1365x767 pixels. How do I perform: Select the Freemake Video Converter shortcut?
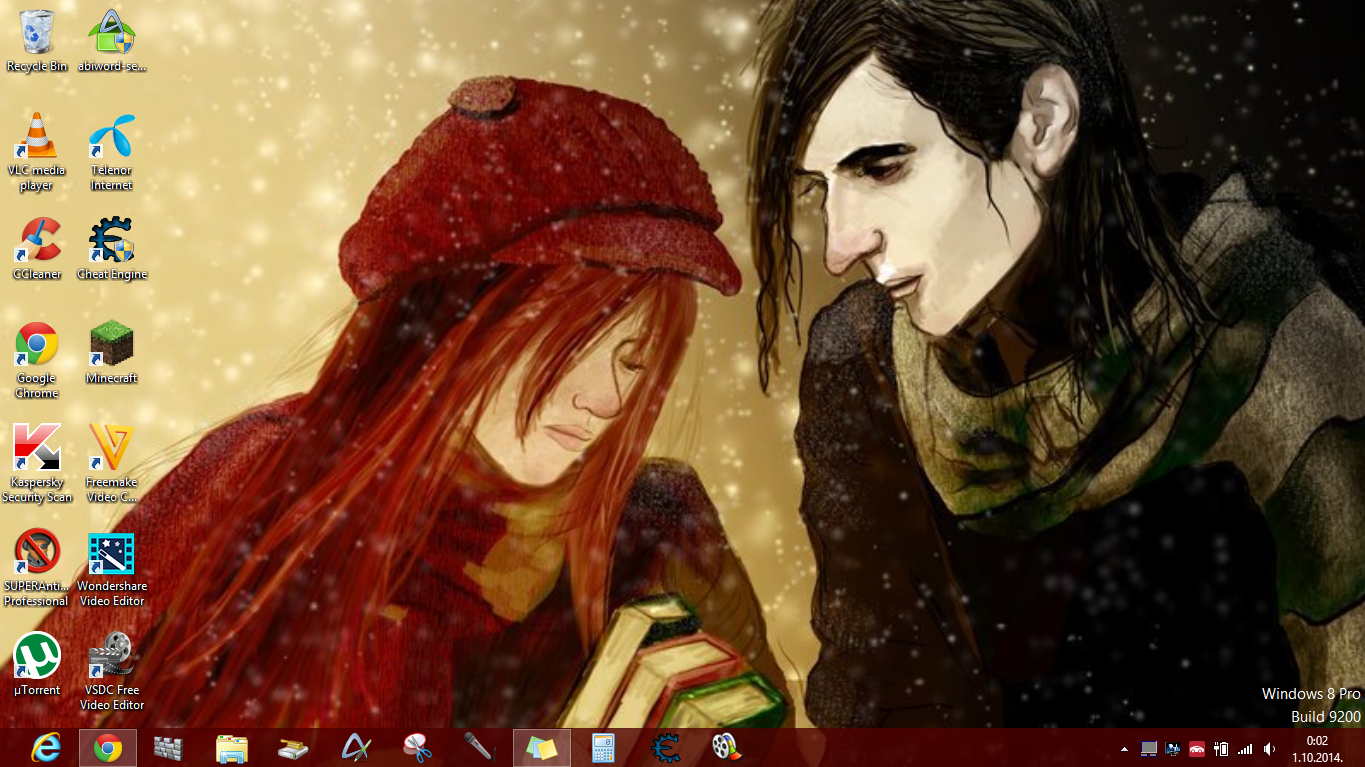point(112,464)
